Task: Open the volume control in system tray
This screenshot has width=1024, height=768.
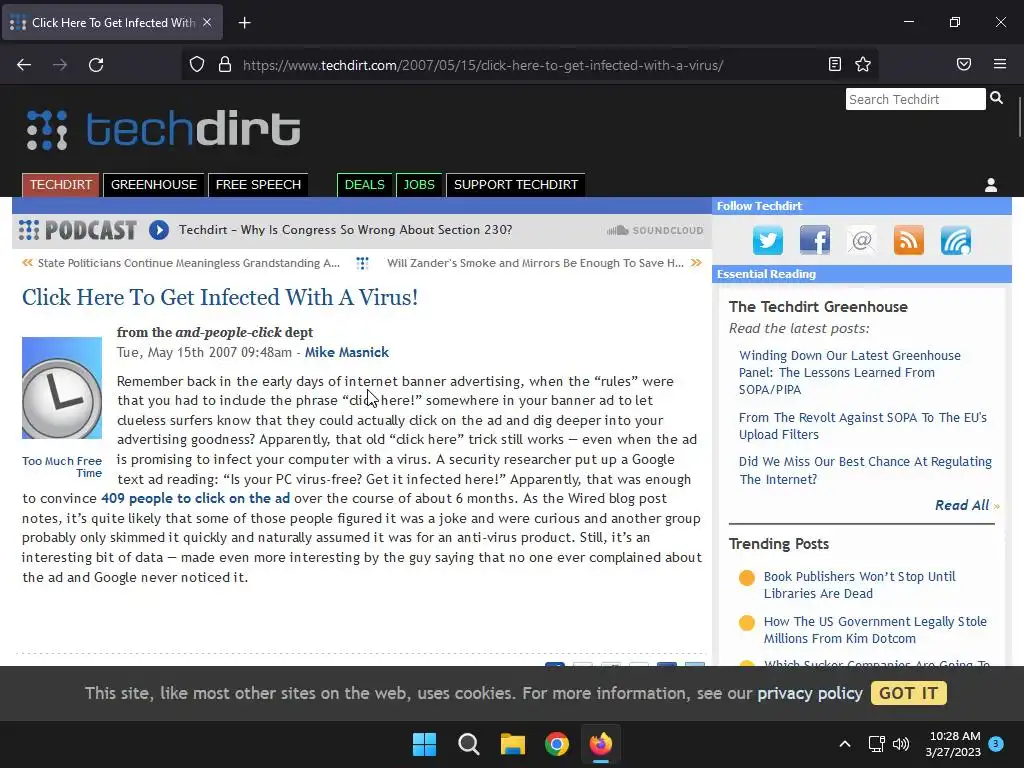Action: click(901, 744)
